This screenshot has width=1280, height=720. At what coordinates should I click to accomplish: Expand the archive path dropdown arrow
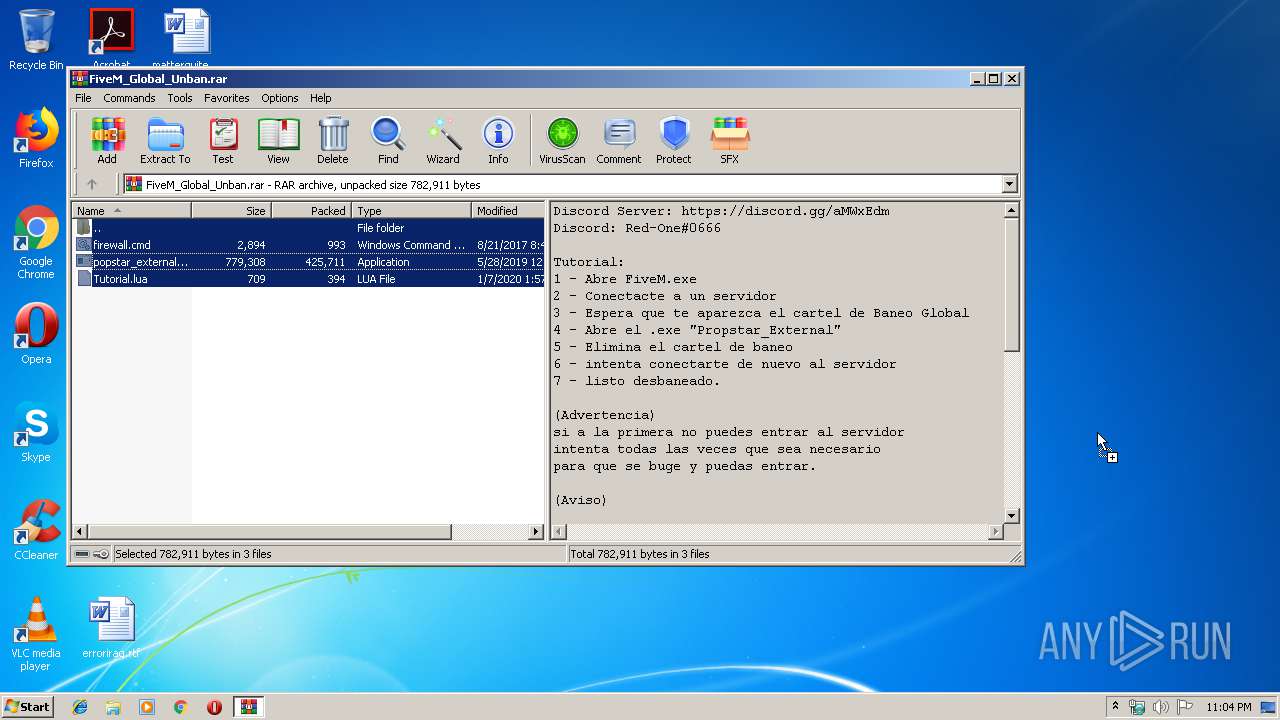tap(1009, 184)
